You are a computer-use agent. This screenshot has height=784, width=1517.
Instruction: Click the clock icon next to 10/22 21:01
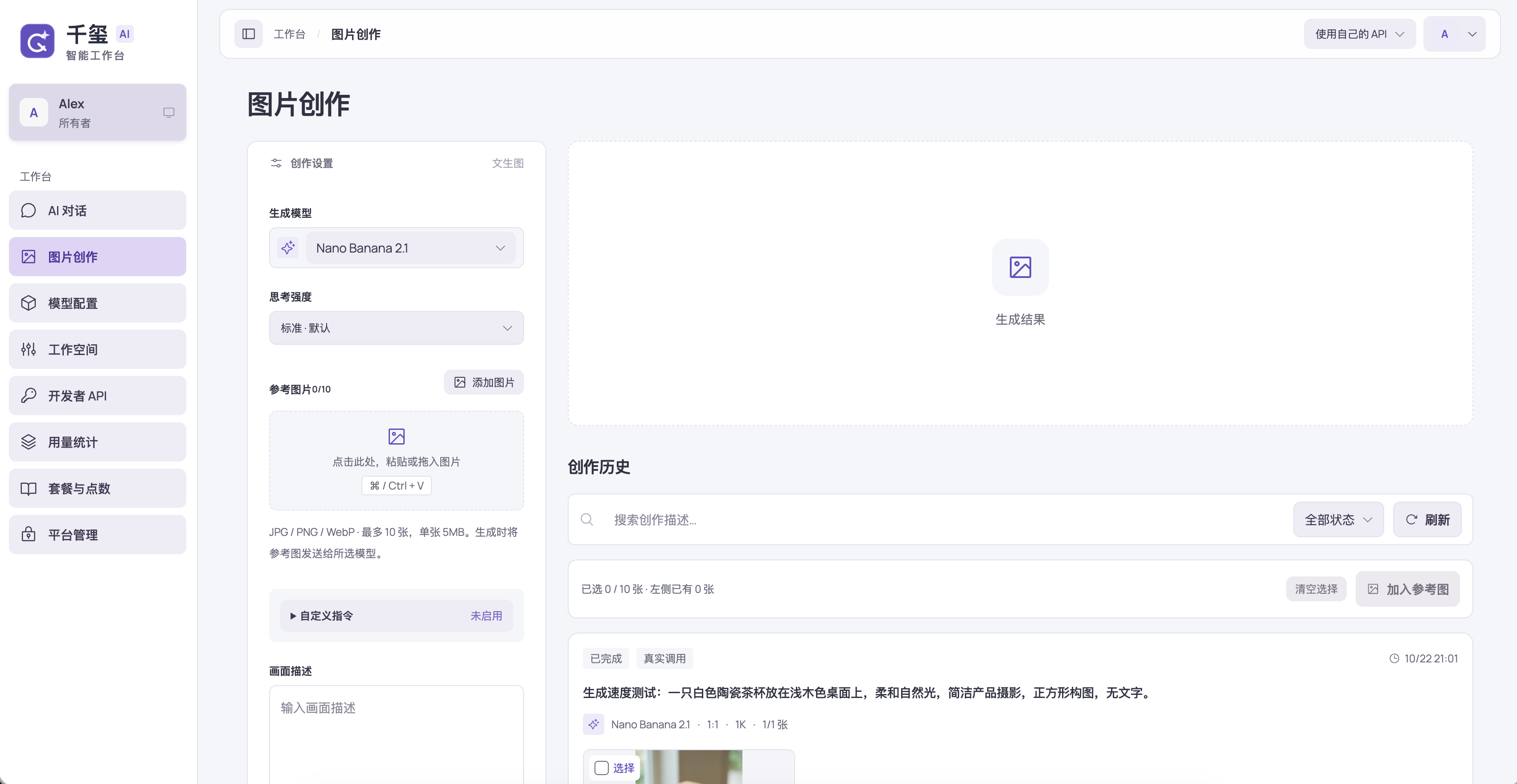[x=1394, y=659]
